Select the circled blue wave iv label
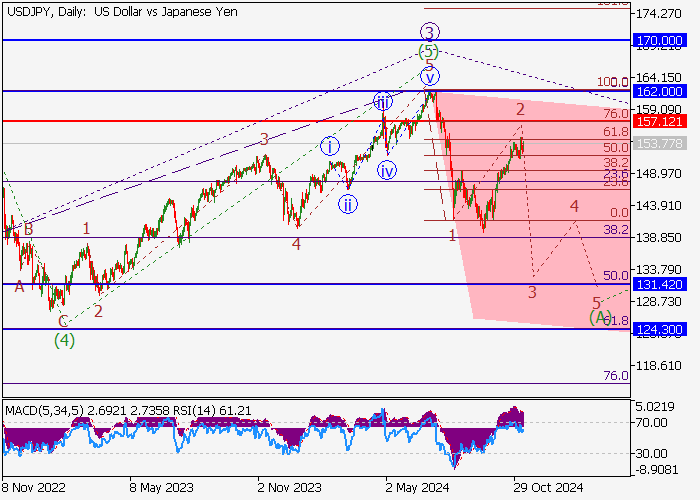Viewport: 700px width, 500px height. coord(387,171)
